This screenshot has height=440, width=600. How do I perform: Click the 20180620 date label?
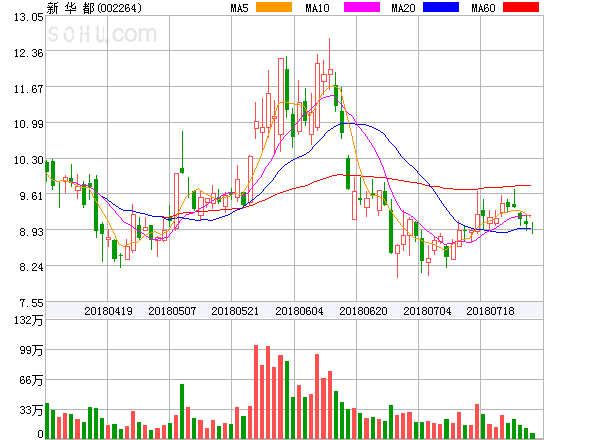click(x=363, y=311)
